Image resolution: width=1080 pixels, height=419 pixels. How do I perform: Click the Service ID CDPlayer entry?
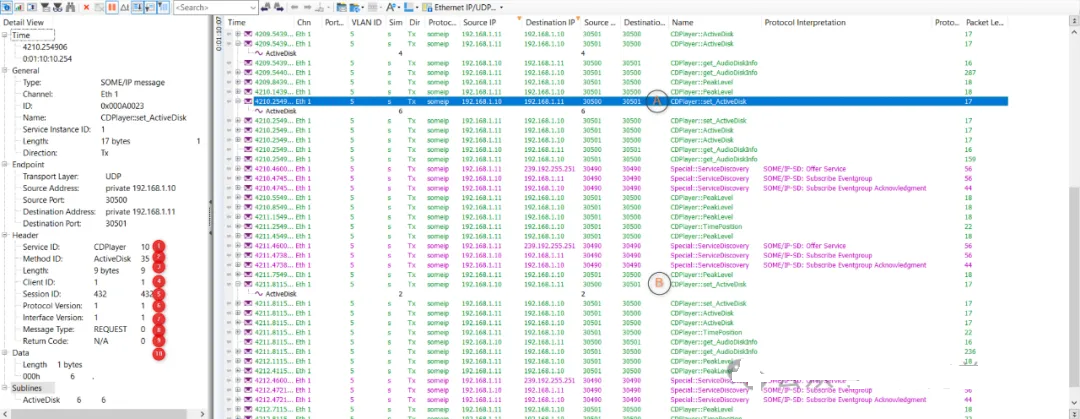[x=85, y=247]
